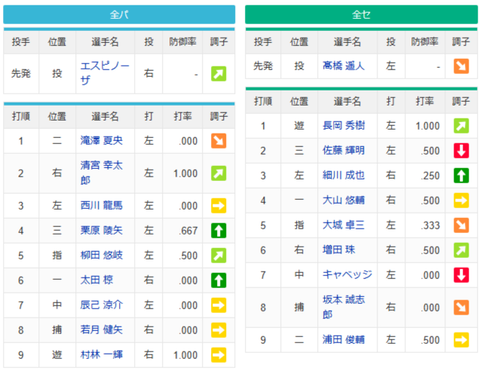Open player link 増田 珠
The width and height of the screenshot is (480, 371).
click(x=339, y=250)
